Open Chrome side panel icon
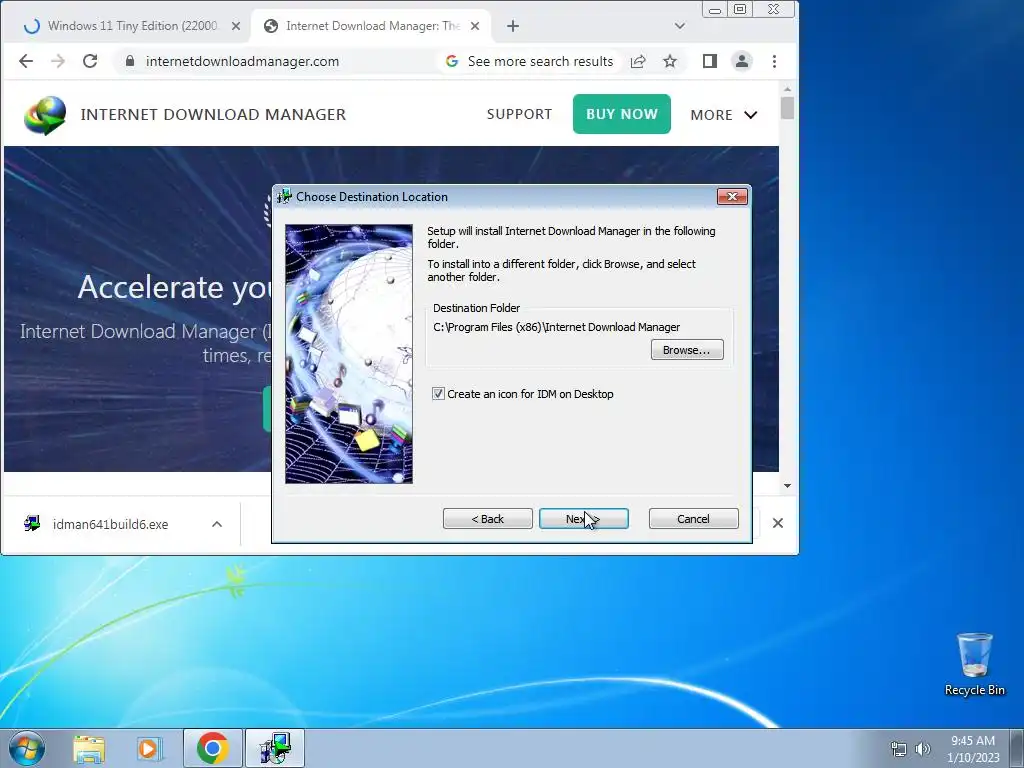 [710, 61]
